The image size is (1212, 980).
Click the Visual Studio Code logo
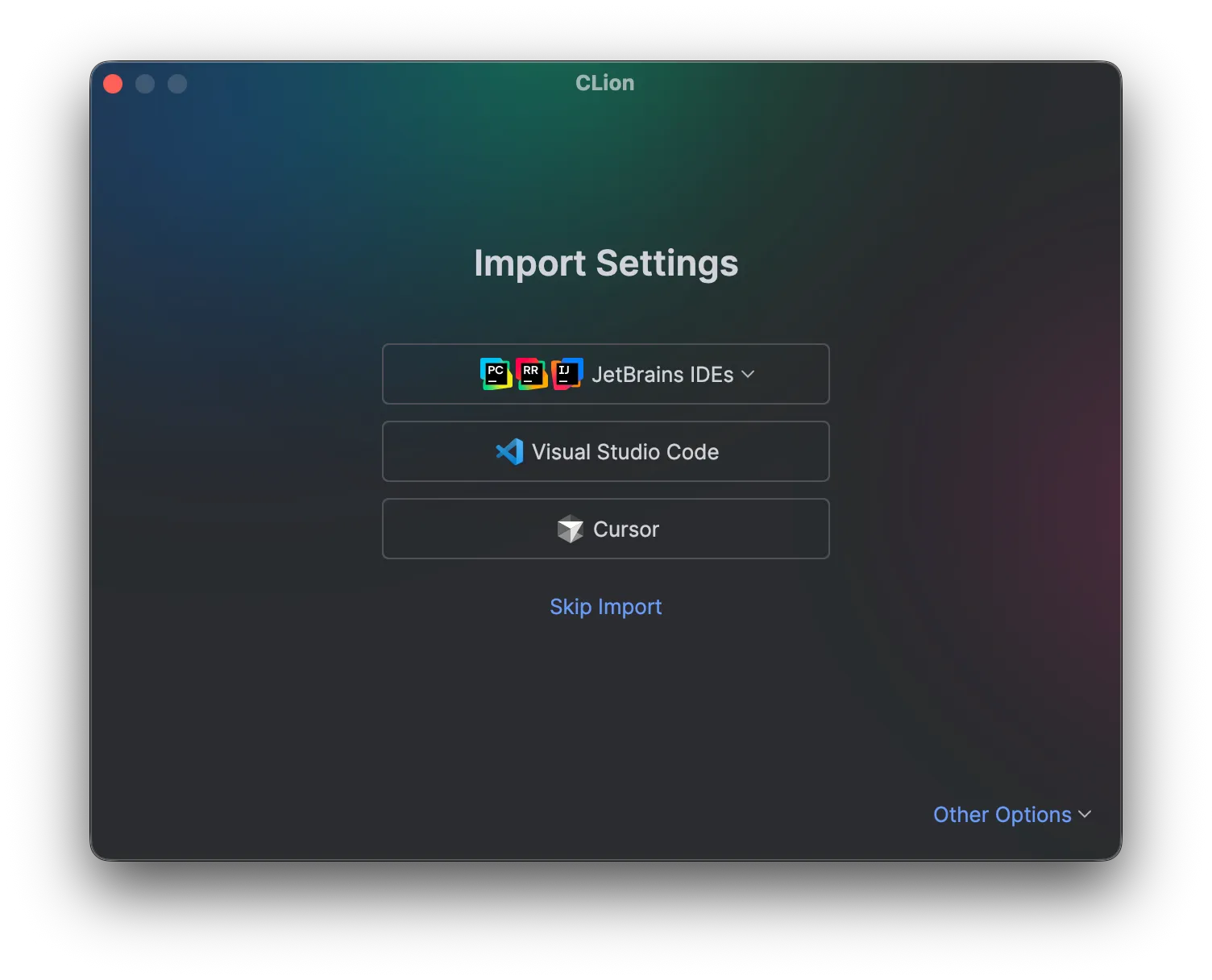coord(509,451)
